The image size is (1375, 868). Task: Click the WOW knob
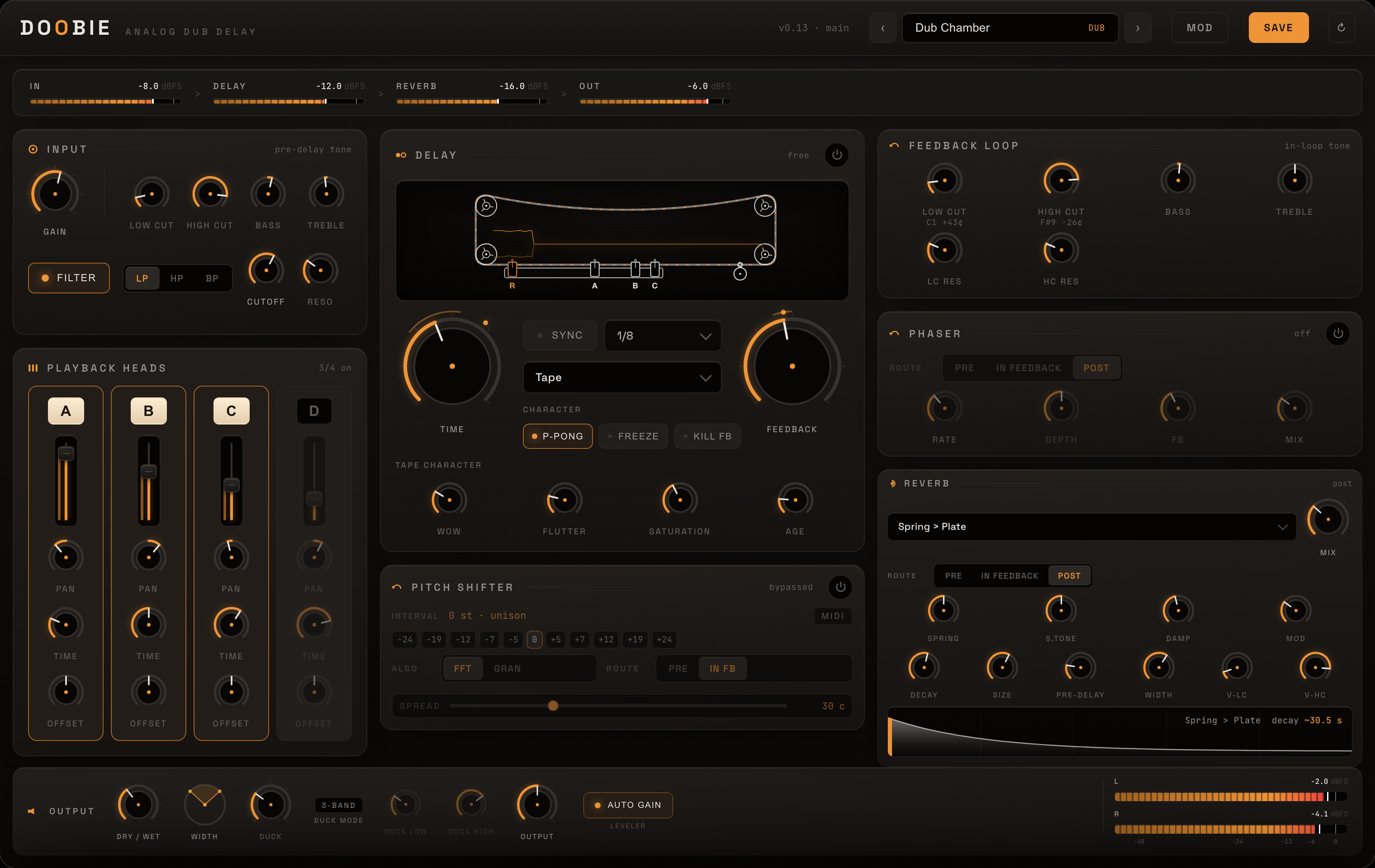click(449, 500)
